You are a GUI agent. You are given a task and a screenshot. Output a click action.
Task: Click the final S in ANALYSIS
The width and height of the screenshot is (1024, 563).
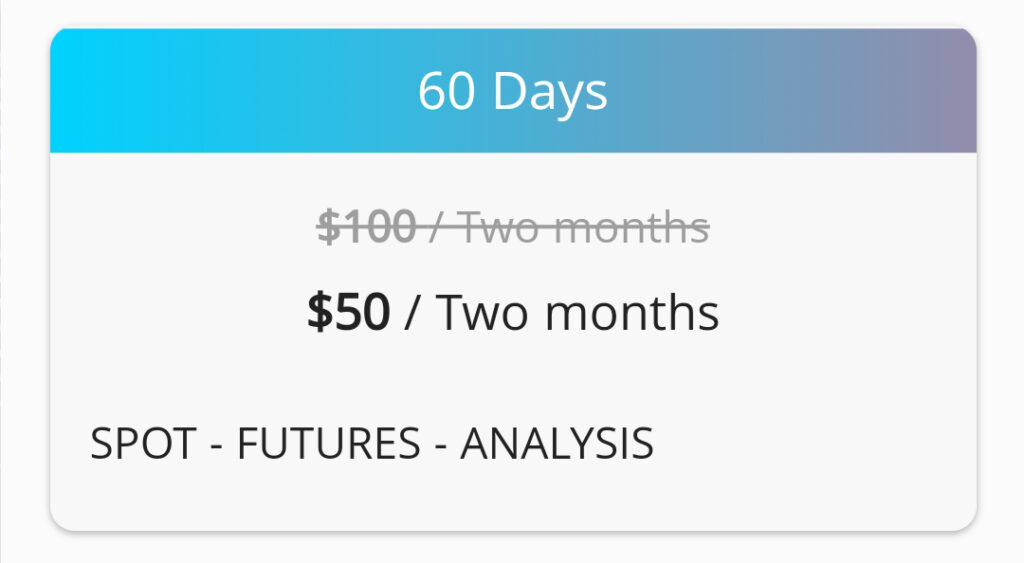tap(643, 444)
